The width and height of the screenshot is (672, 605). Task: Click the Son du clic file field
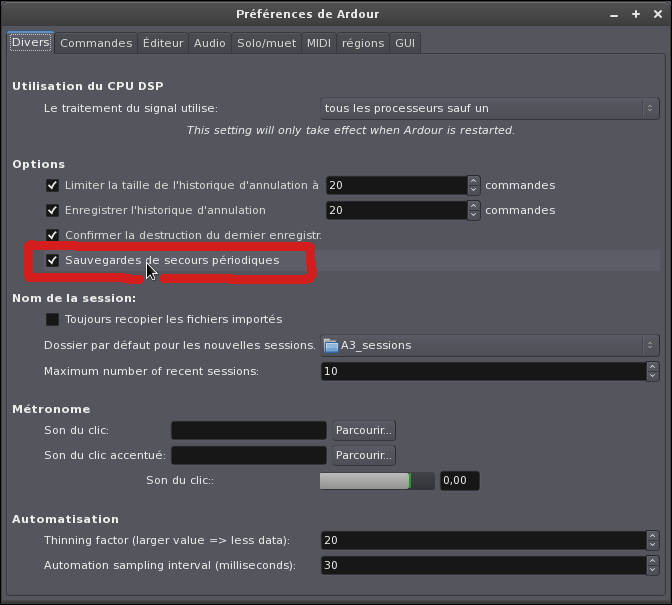[x=249, y=431]
